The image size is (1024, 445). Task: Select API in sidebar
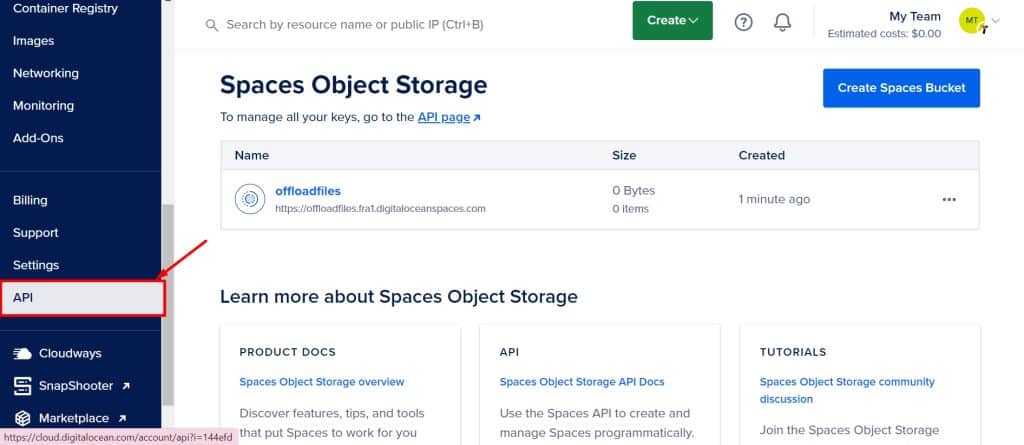point(82,298)
